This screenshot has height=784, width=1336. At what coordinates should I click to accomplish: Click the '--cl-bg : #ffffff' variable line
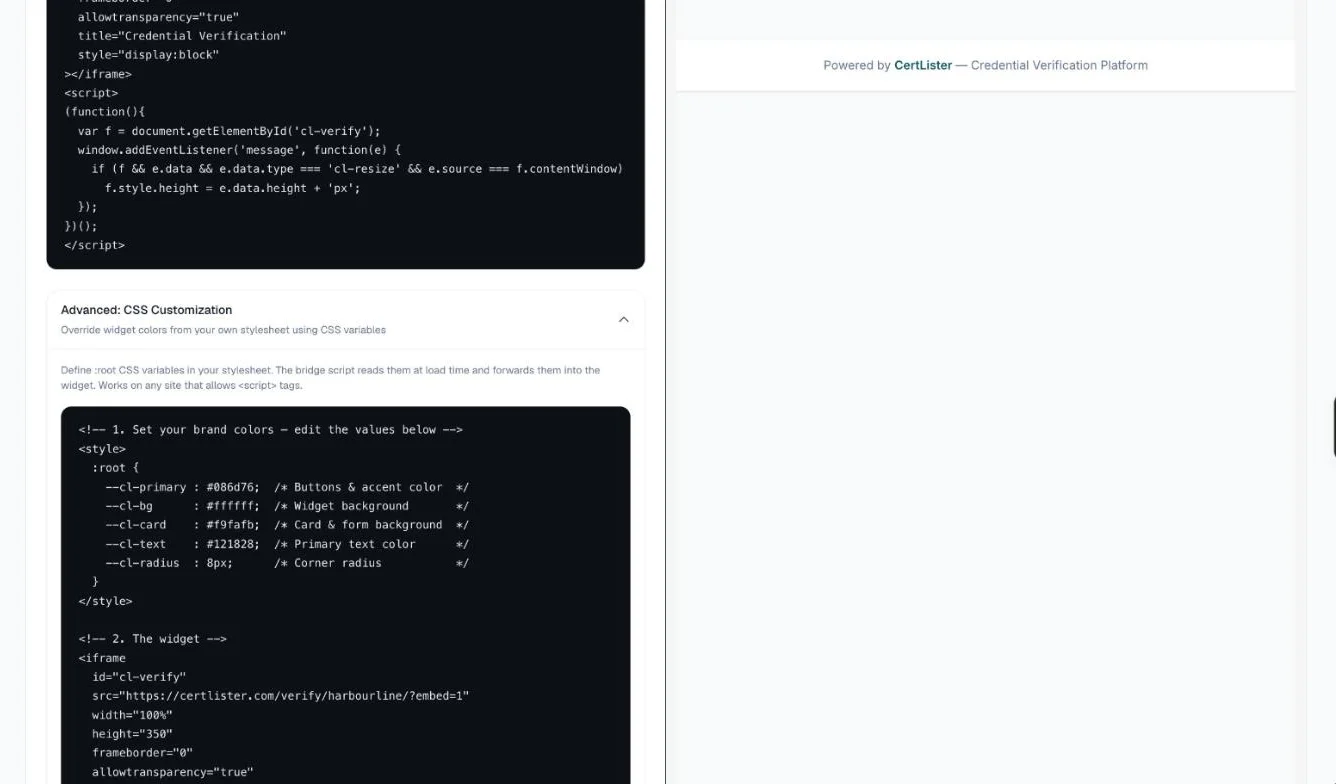(287, 506)
